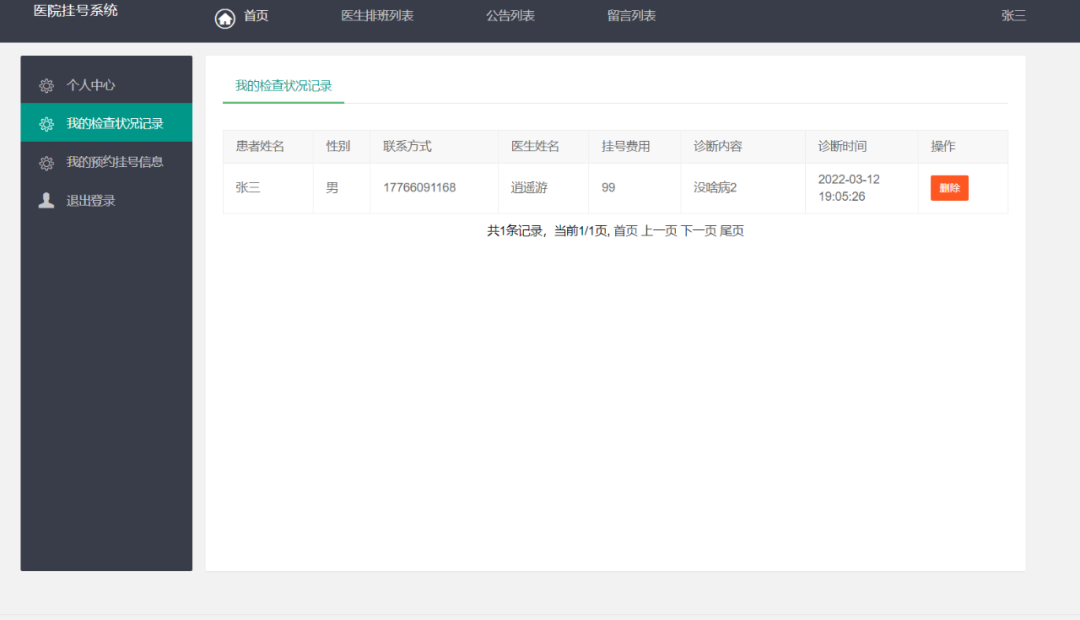The image size is (1080, 620).
Task: Click the red 删除 button
Action: pos(949,188)
